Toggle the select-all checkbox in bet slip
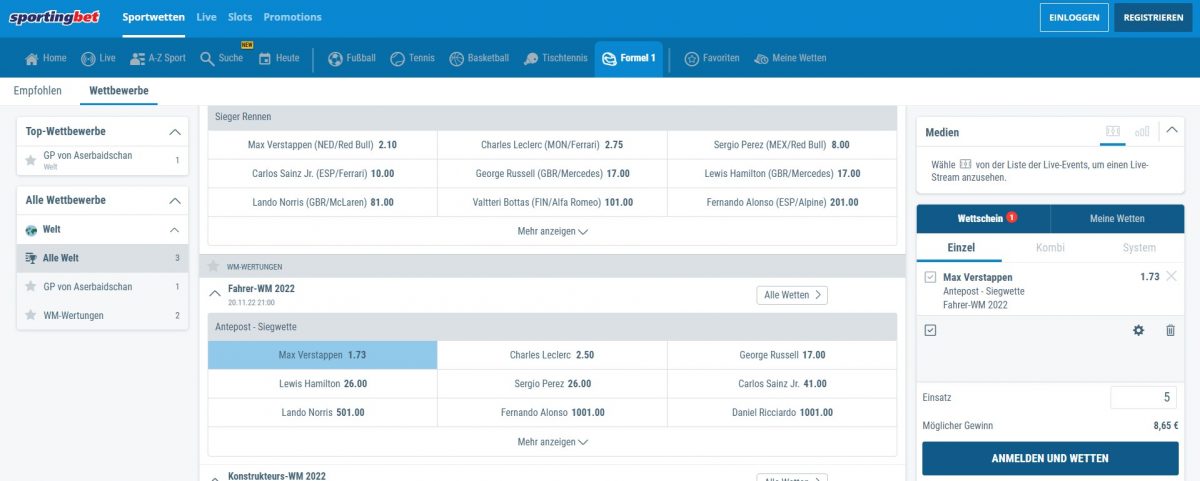Image resolution: width=1200 pixels, height=481 pixels. 930,330
